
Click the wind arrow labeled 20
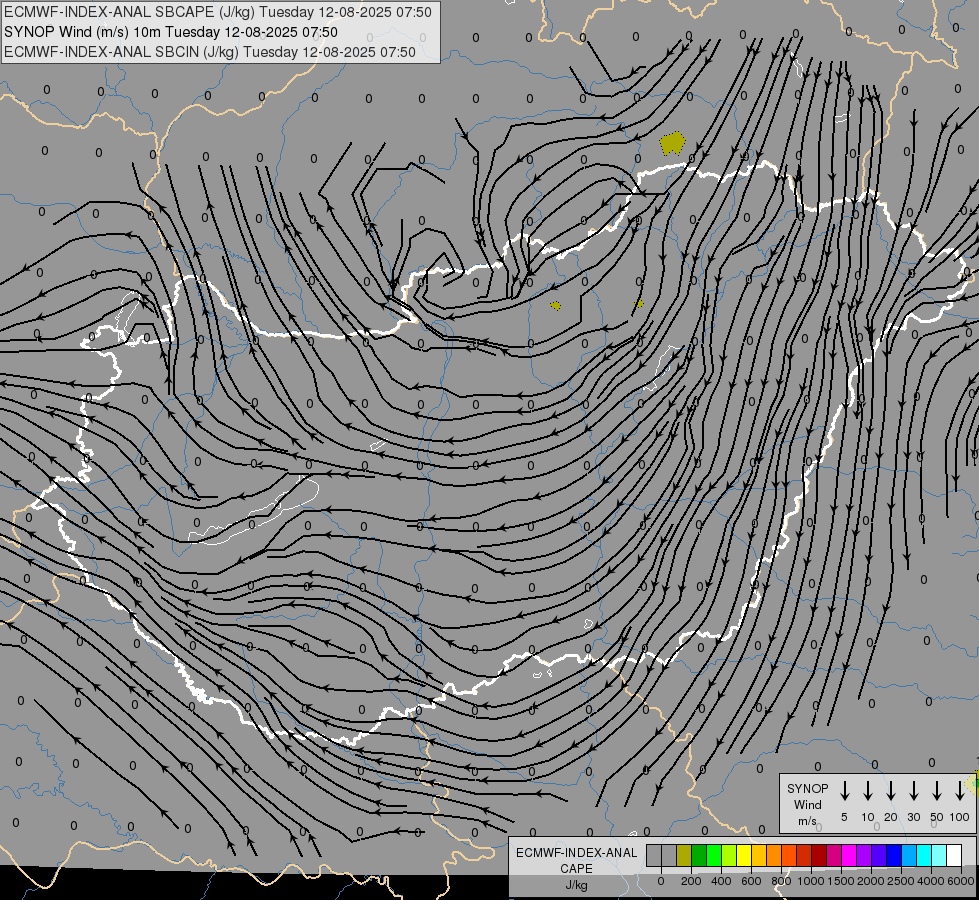[x=891, y=791]
